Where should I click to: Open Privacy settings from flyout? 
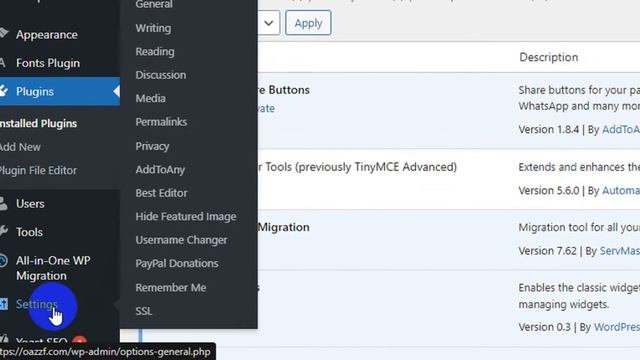152,146
